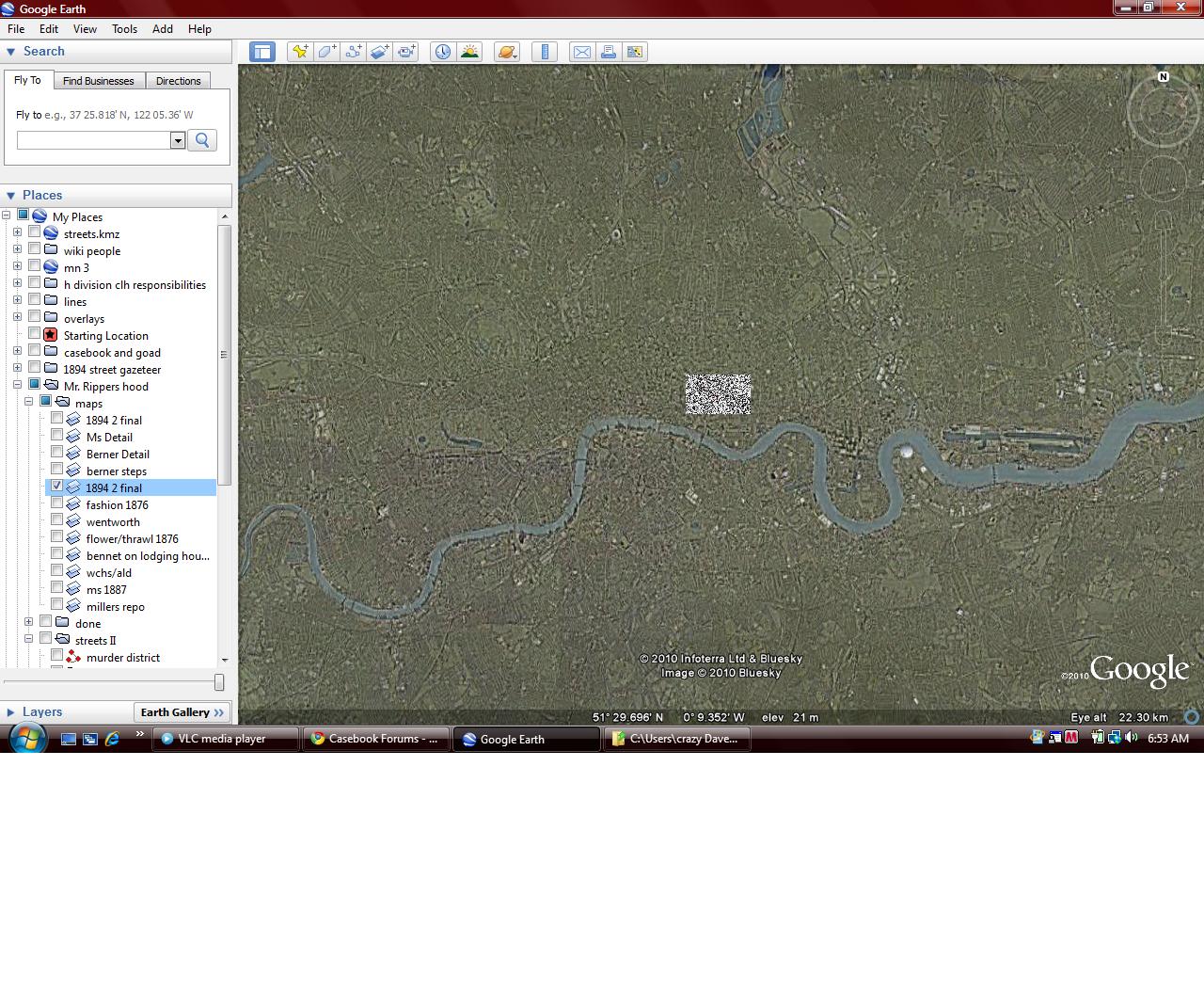
Task: Open the Fly To search dropdown arrow
Action: (177, 140)
